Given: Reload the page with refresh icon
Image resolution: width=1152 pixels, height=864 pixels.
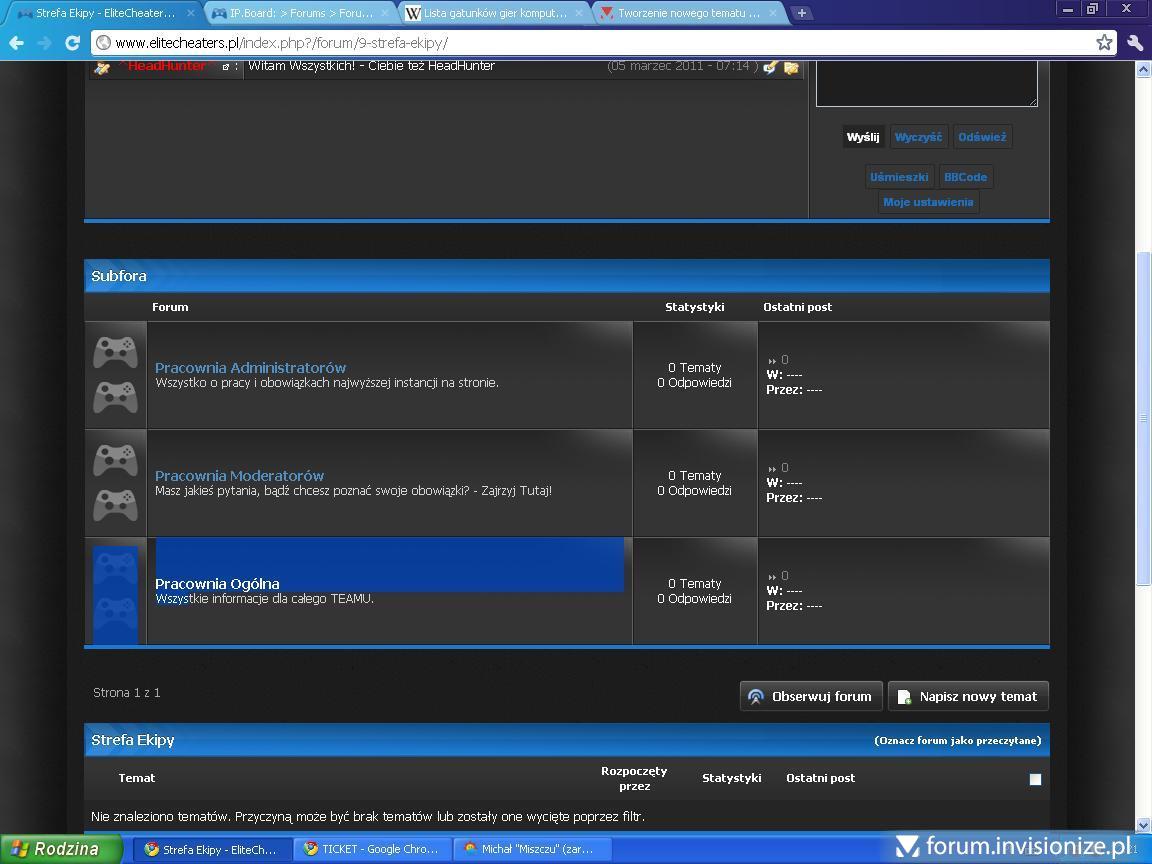Looking at the screenshot, I should pyautogui.click(x=72, y=43).
